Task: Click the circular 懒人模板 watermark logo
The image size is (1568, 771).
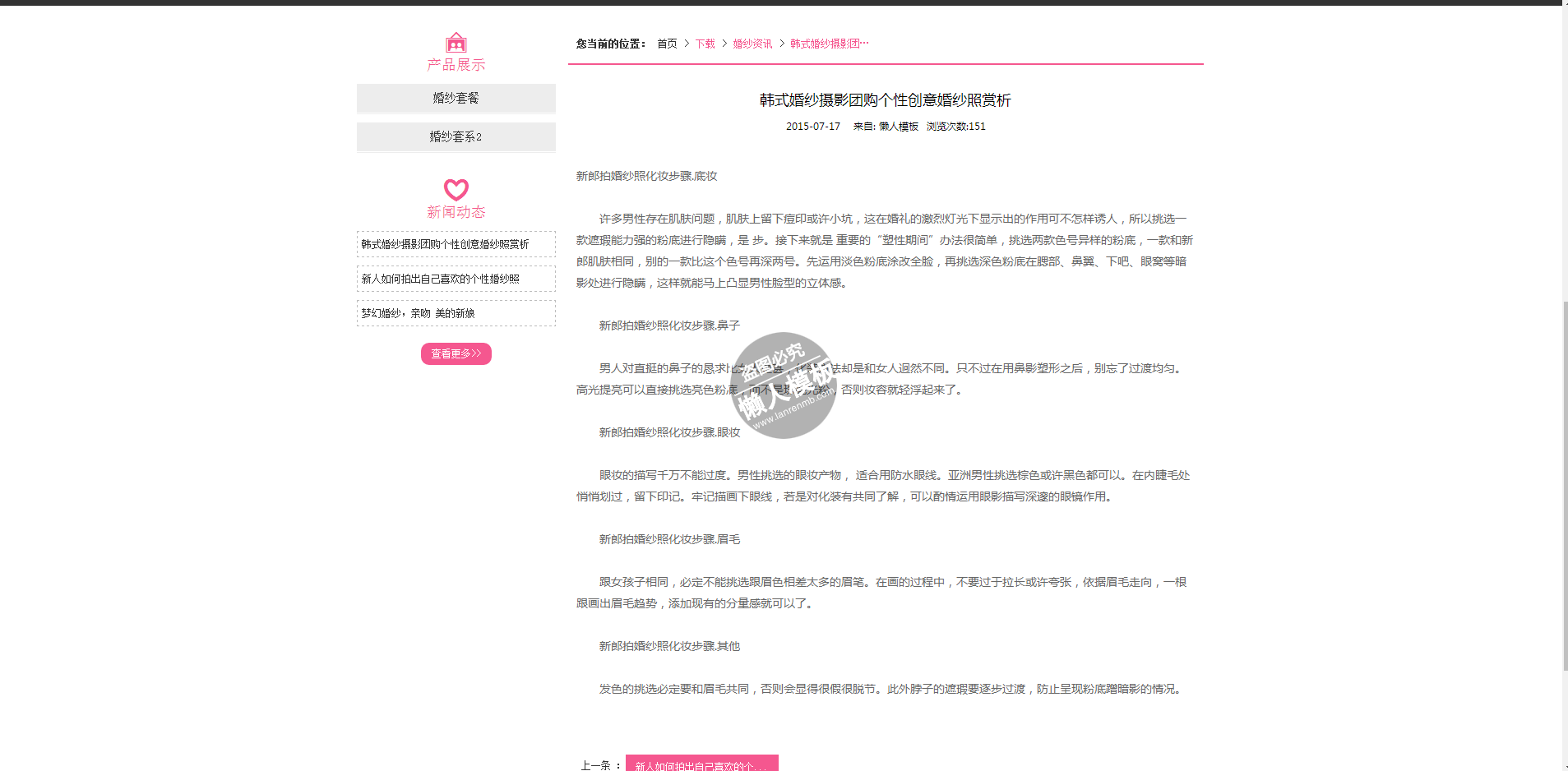Action: 783,385
